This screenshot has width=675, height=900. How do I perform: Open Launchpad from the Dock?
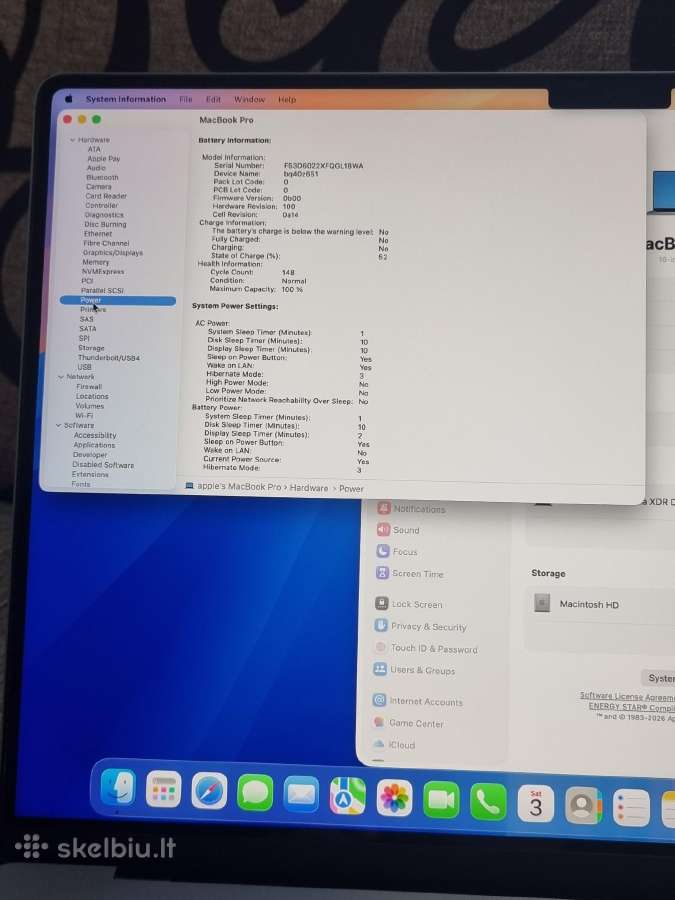click(x=164, y=789)
